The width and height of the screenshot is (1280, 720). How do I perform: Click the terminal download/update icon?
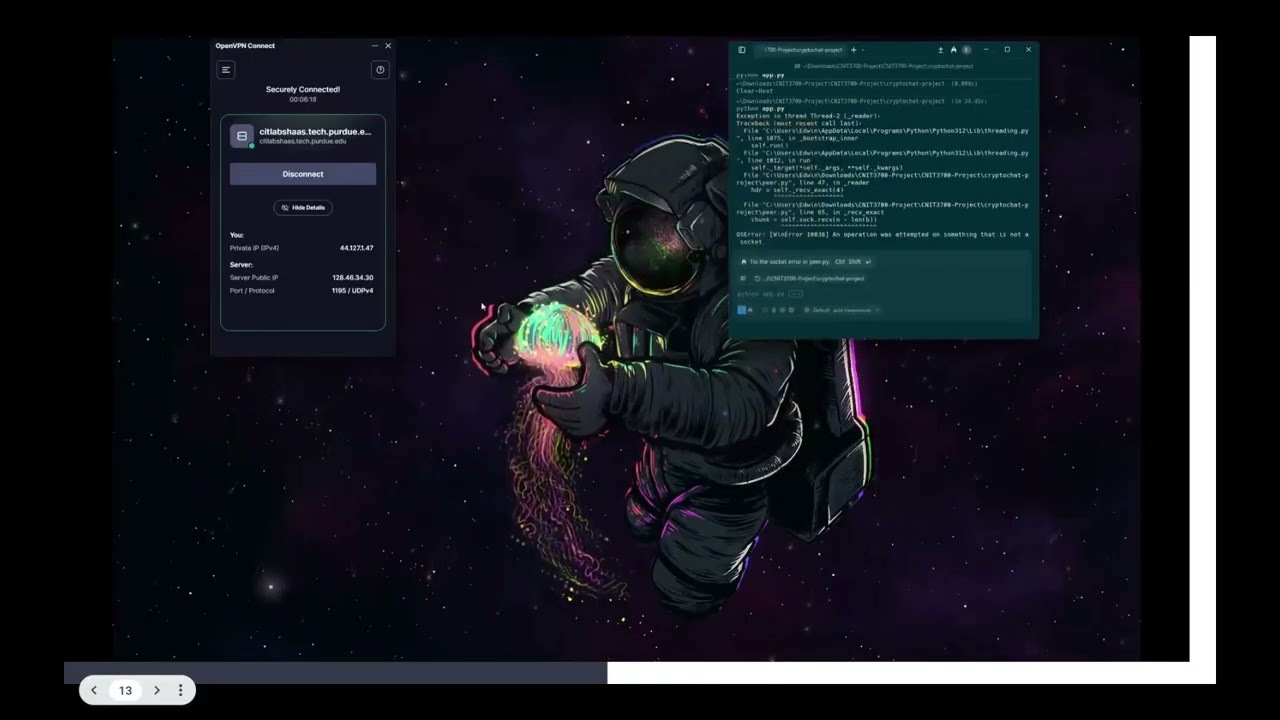pos(940,50)
